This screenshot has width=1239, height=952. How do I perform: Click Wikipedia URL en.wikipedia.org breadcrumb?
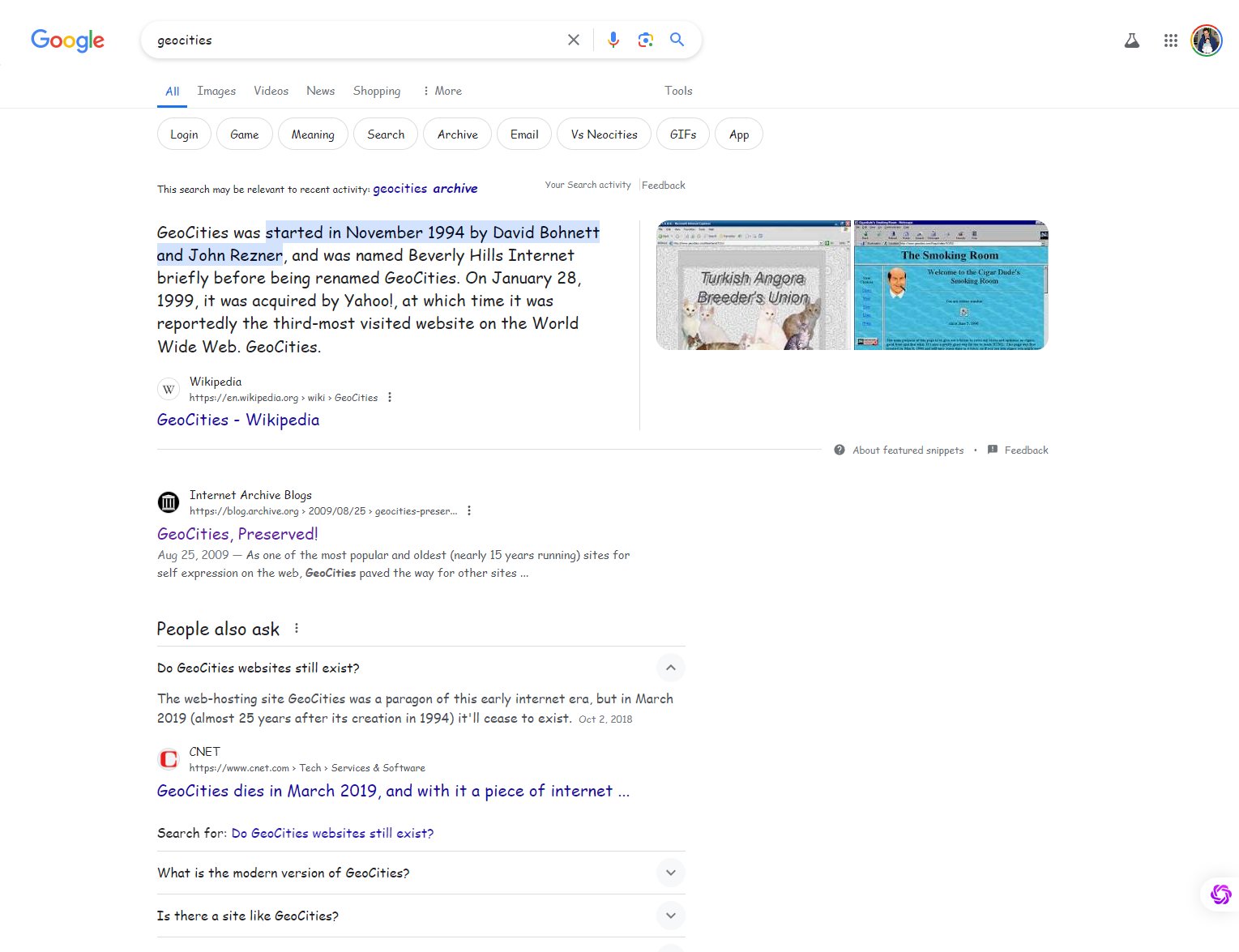click(284, 398)
